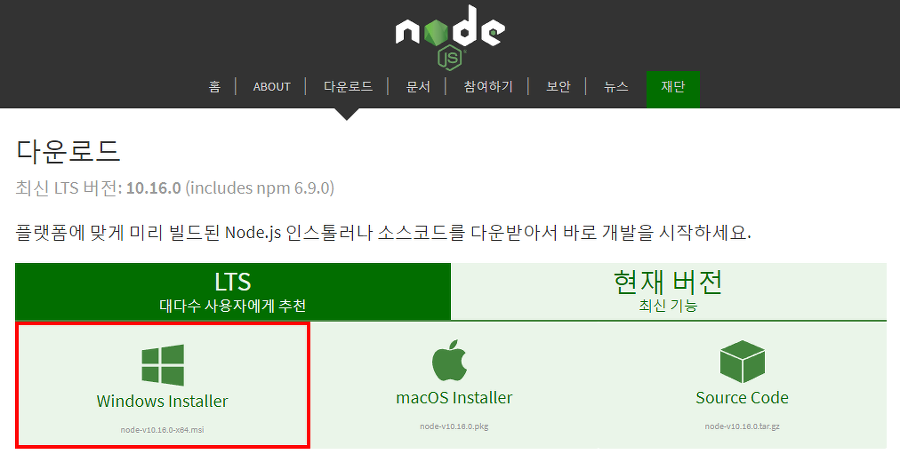The width and height of the screenshot is (900, 462).
Task: Open the ABOUT navigation item
Action: click(271, 87)
